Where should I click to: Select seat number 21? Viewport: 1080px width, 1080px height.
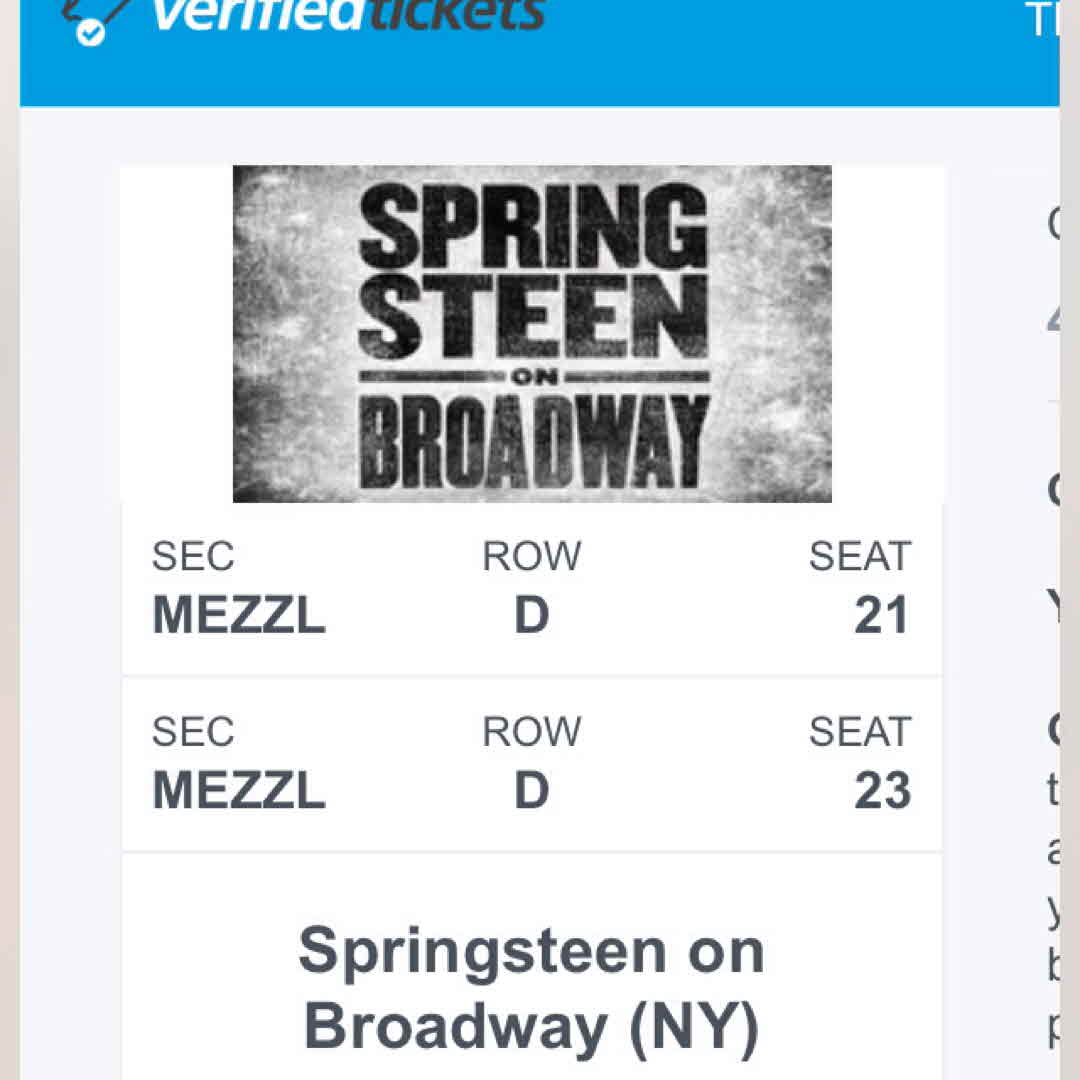(881, 616)
